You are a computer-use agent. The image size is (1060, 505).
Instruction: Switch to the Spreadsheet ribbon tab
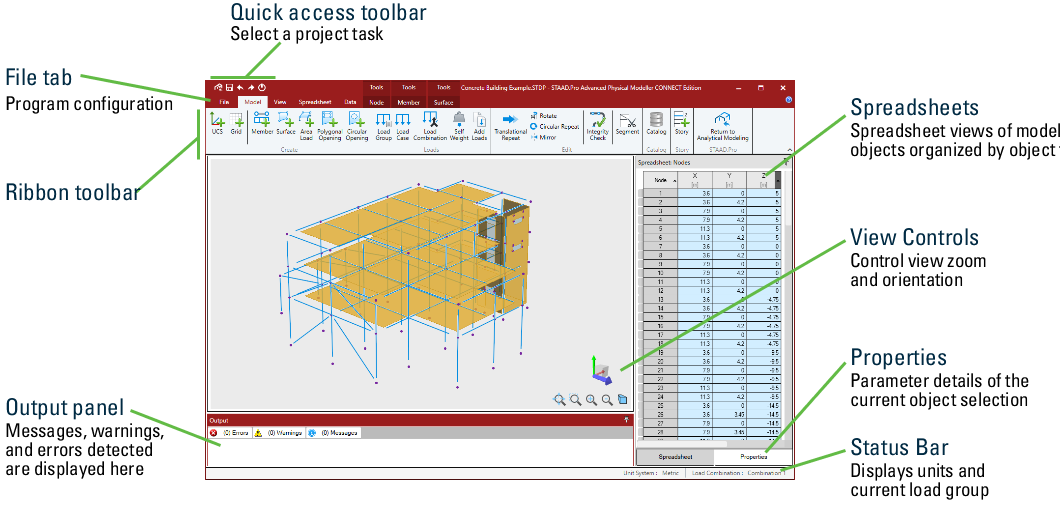(314, 102)
